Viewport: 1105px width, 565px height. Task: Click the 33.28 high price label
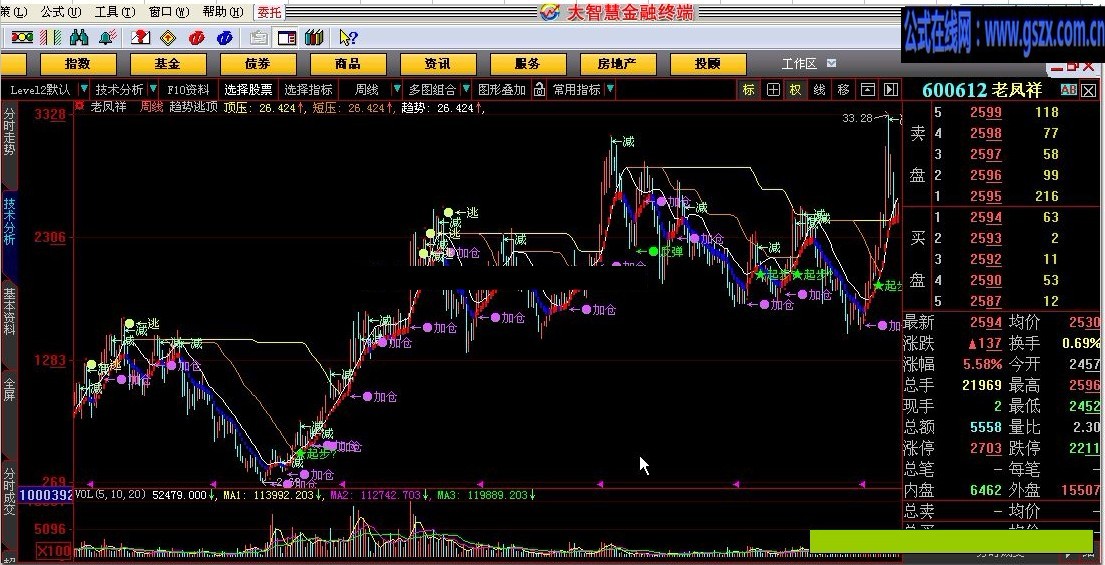click(x=857, y=118)
